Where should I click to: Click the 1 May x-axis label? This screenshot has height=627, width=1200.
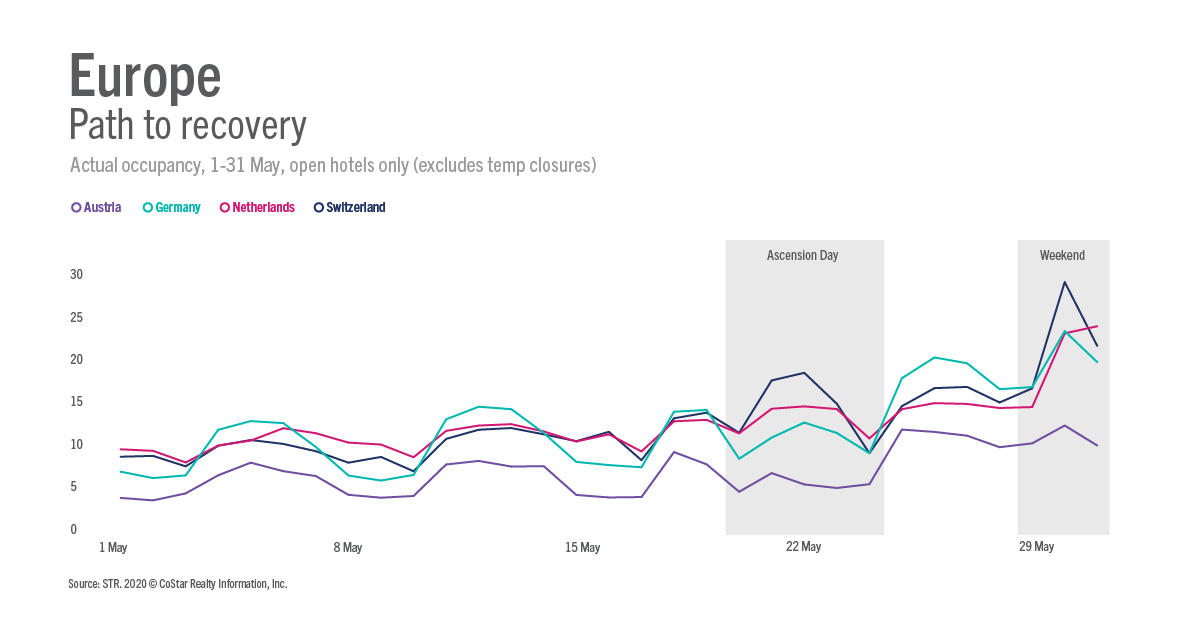113,548
